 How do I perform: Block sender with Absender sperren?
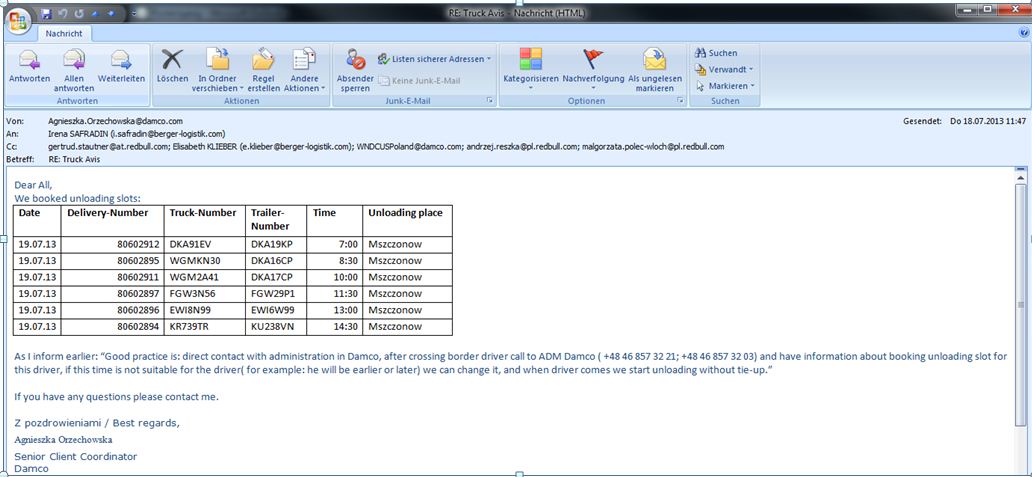click(x=355, y=69)
